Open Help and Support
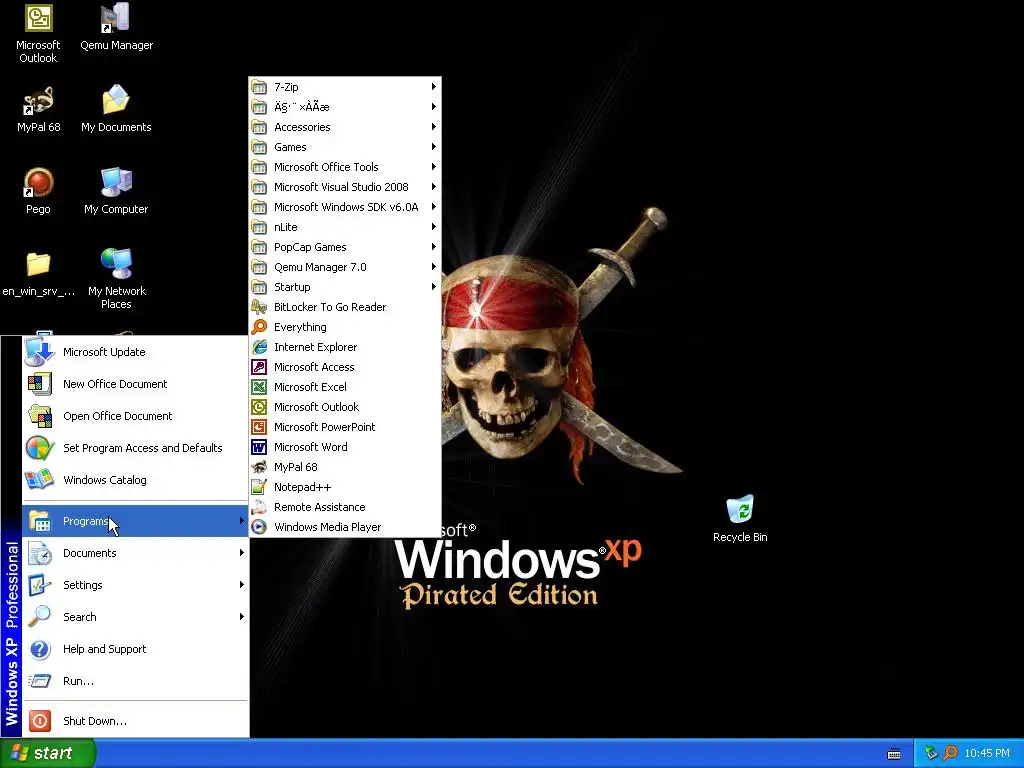 coord(135,649)
